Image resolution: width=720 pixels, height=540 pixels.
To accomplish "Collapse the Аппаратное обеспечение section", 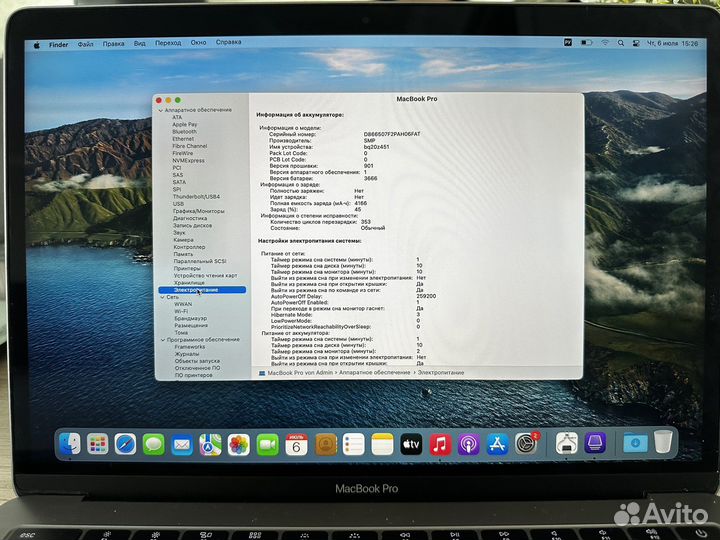I will pos(161,111).
